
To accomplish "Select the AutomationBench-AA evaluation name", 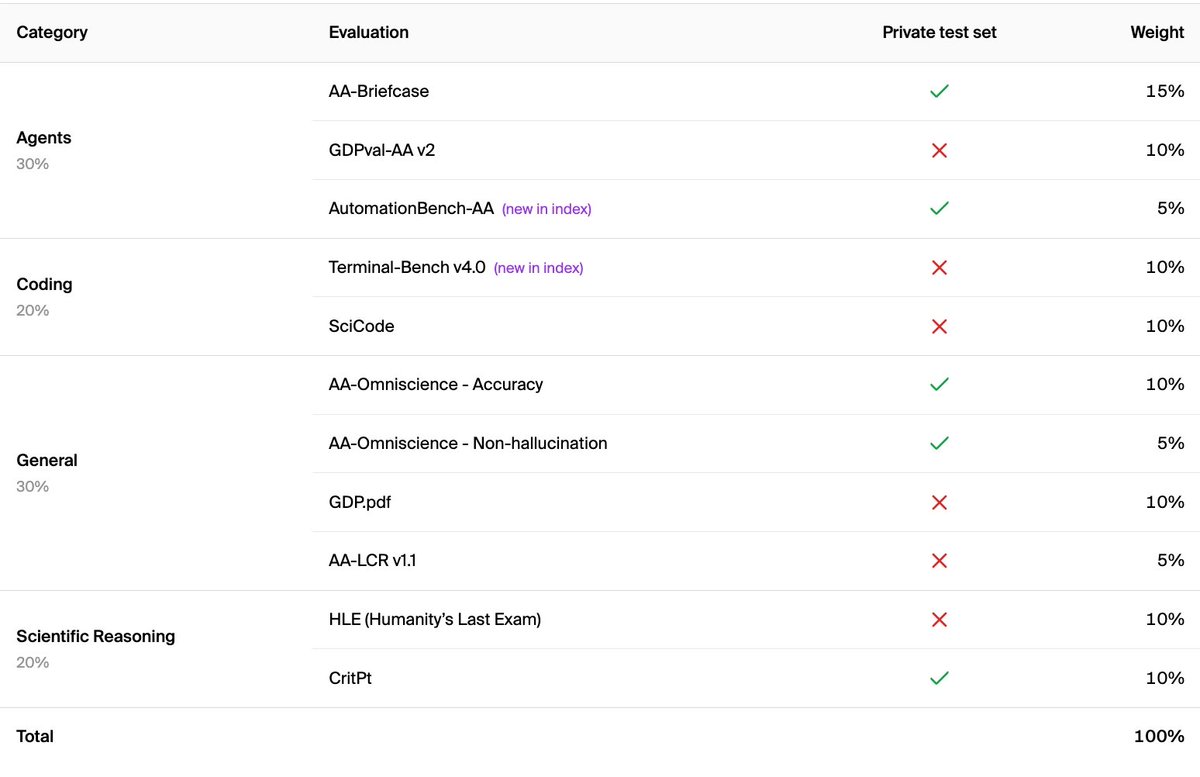I will (411, 208).
